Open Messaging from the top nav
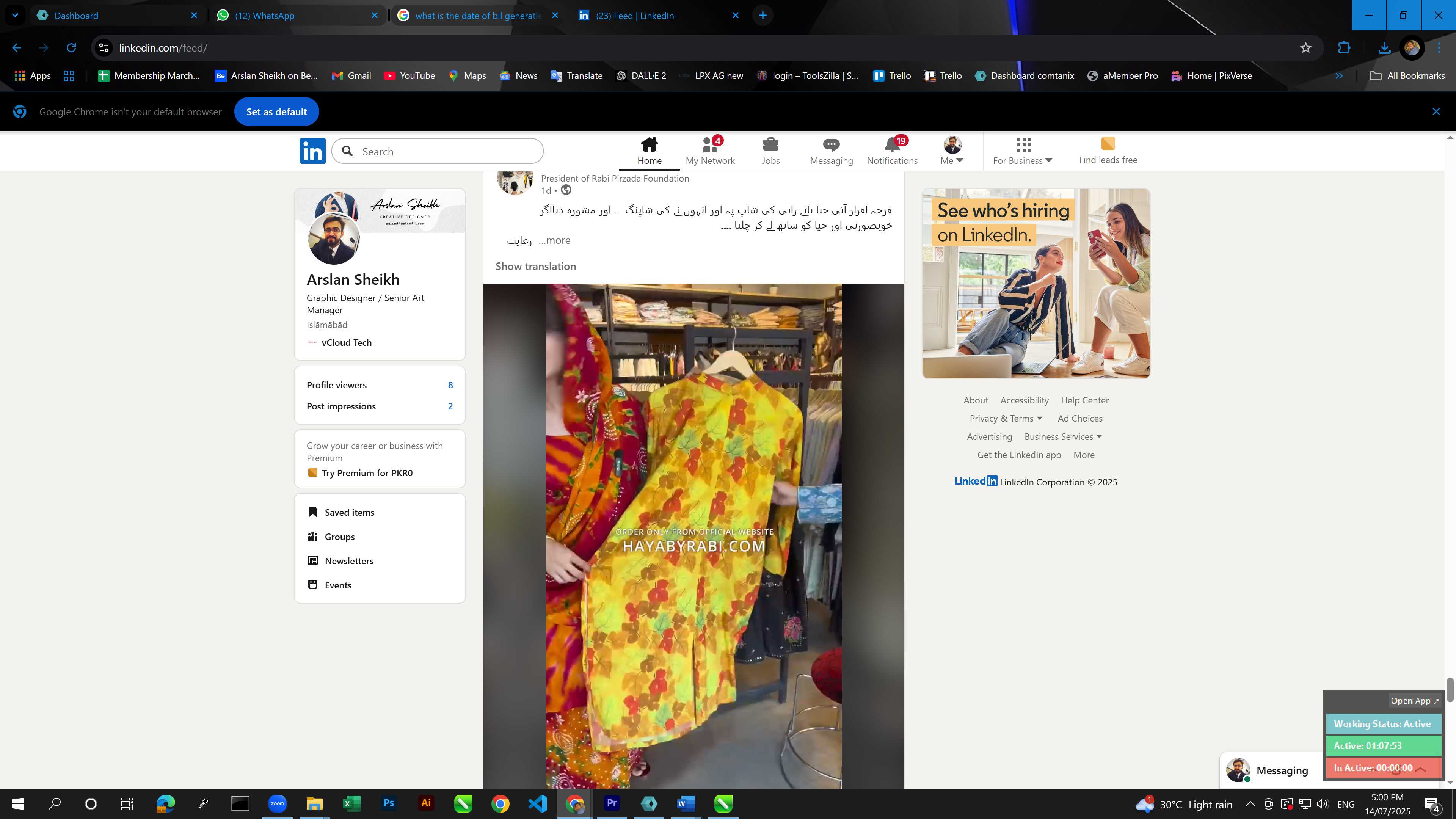 pyautogui.click(x=831, y=151)
